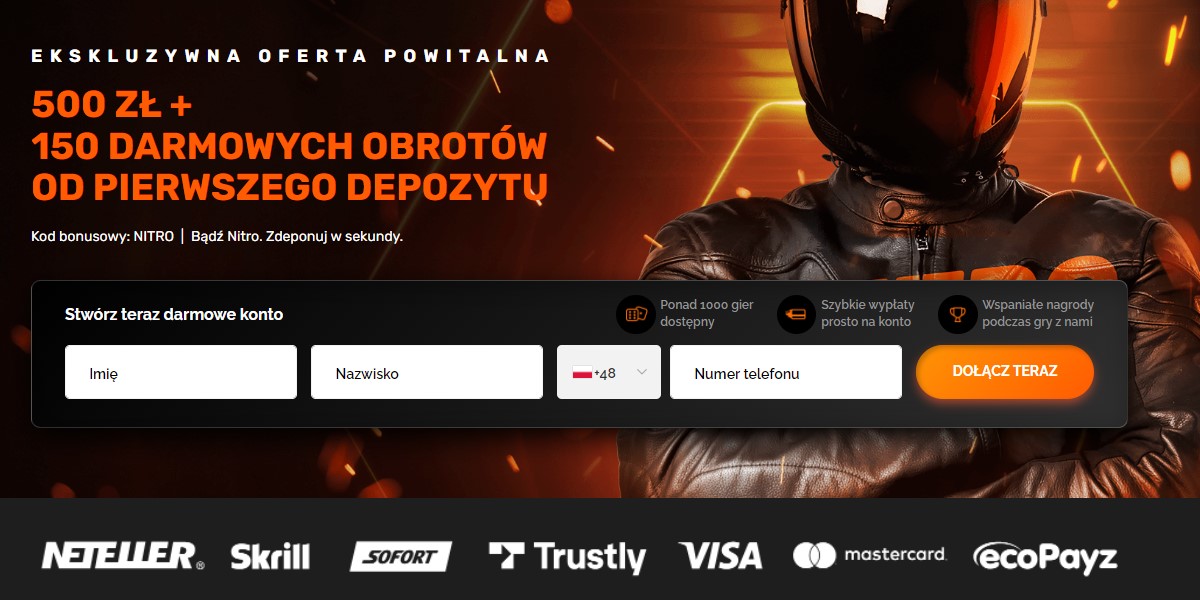Click the Trustly logo

click(567, 557)
